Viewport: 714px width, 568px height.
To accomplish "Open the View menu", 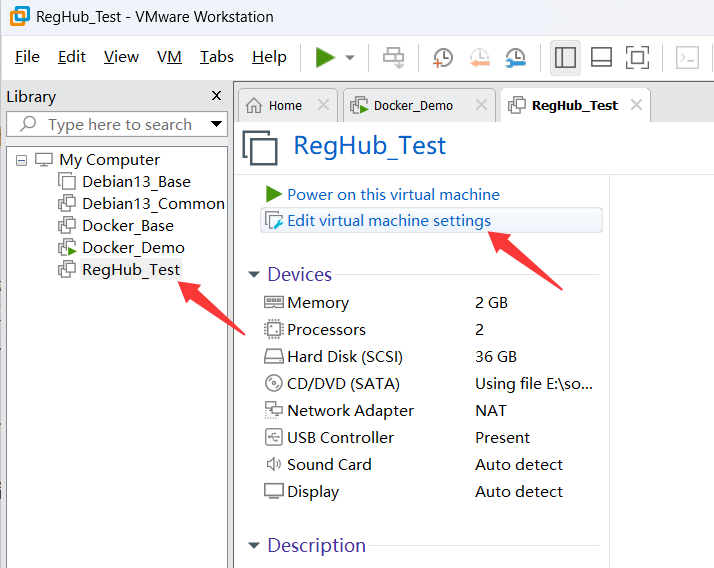I will pos(121,57).
